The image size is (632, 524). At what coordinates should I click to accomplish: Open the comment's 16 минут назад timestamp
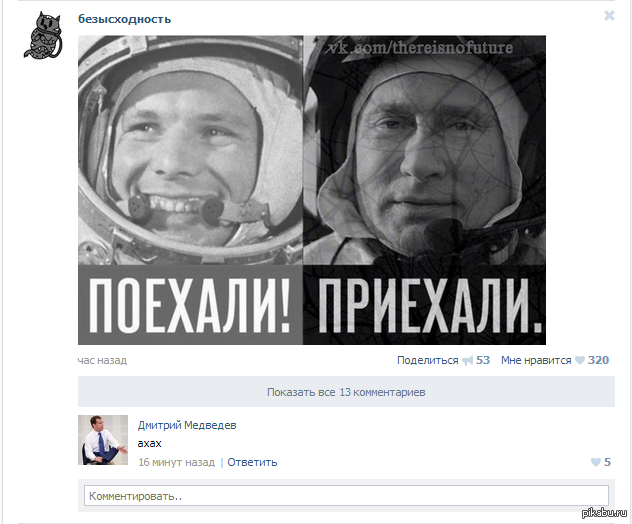[177, 462]
